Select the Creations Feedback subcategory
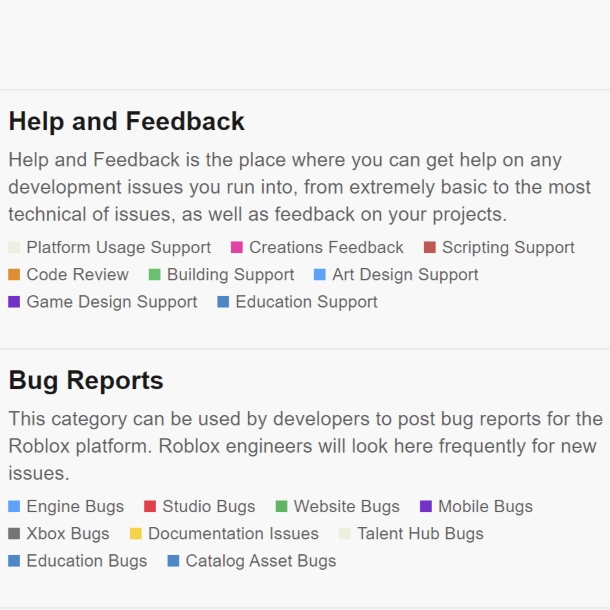This screenshot has height=610, width=610. pos(317,247)
